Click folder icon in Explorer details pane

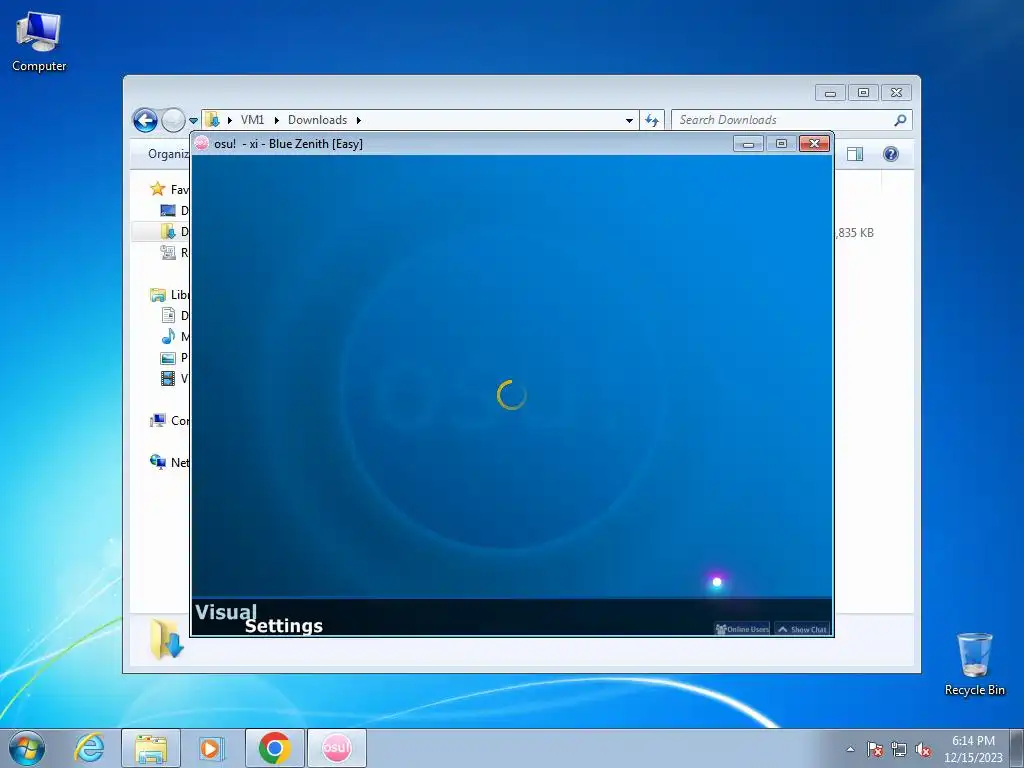167,639
